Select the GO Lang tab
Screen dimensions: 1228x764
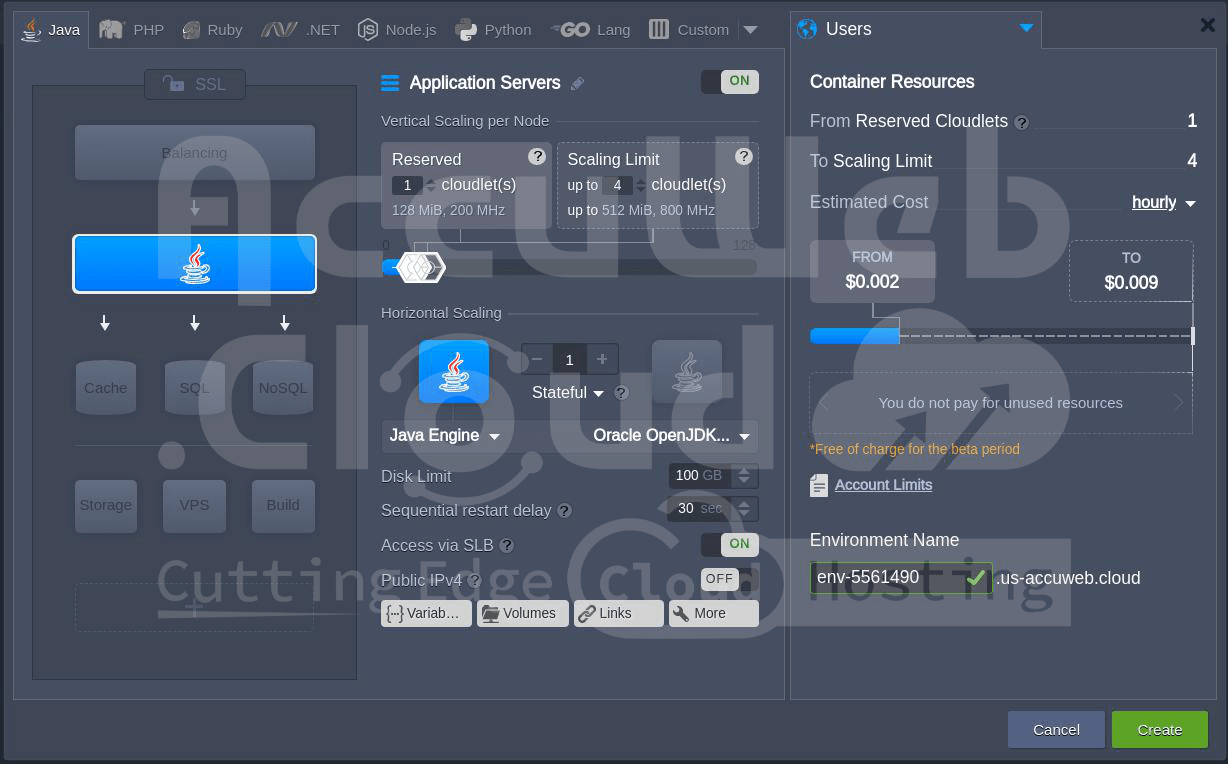(x=591, y=30)
